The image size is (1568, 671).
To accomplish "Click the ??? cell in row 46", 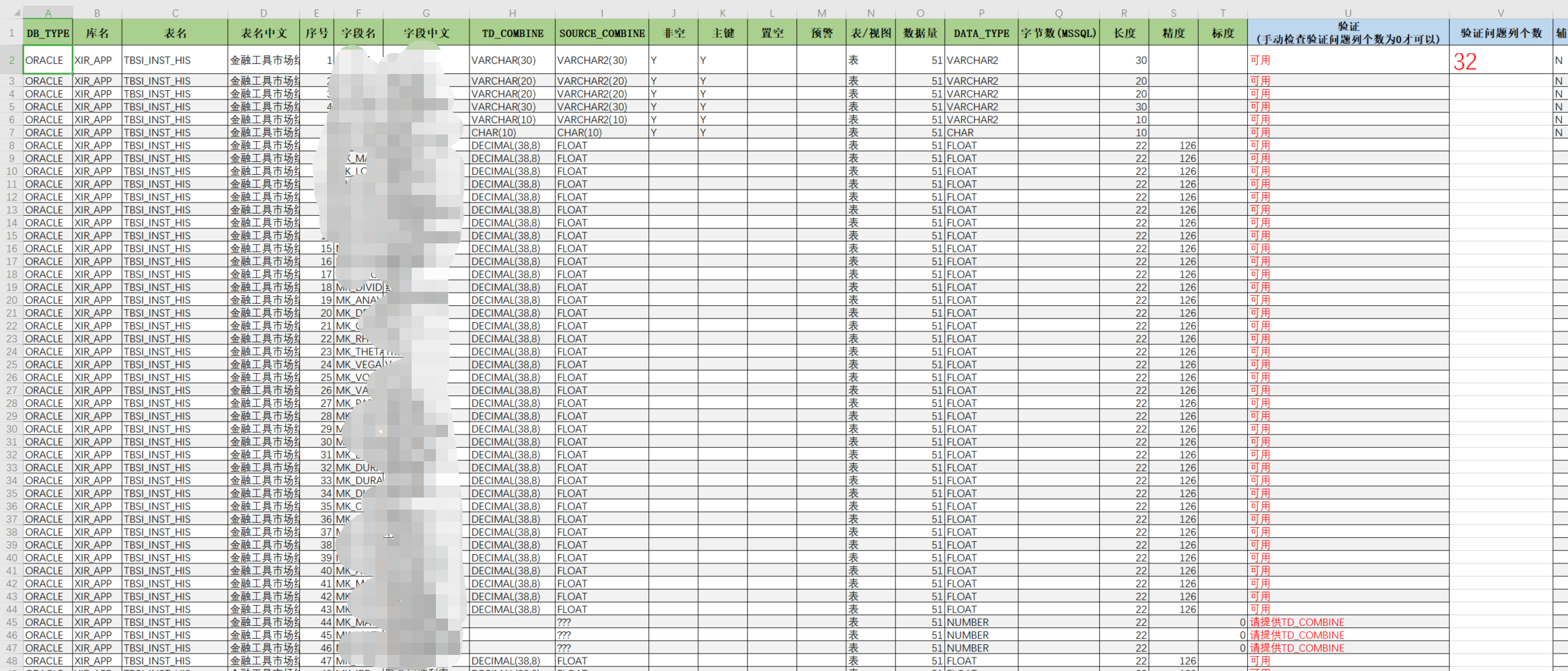I will [x=601, y=635].
